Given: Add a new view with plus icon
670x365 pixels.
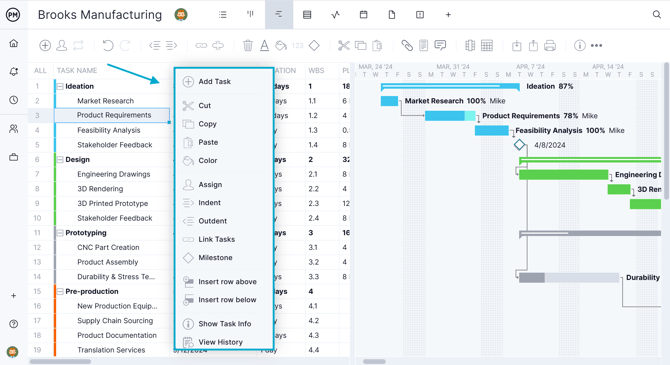Looking at the screenshot, I should coord(448,15).
